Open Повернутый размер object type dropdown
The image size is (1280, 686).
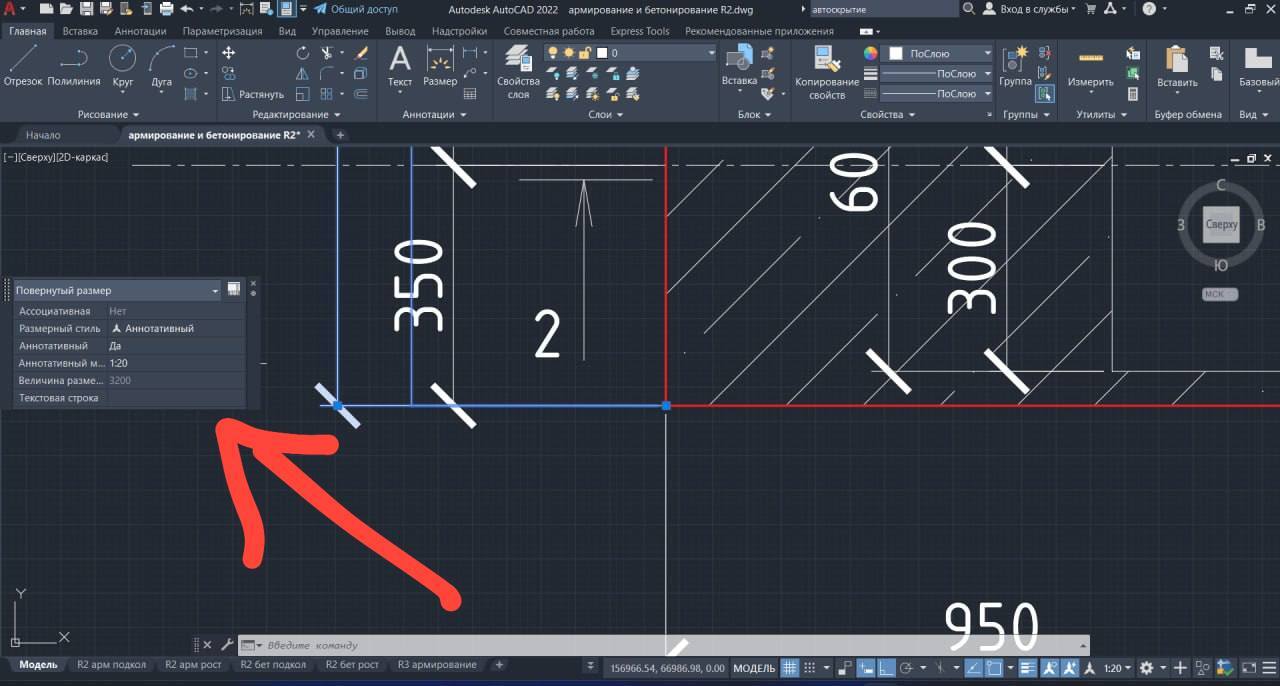point(215,290)
